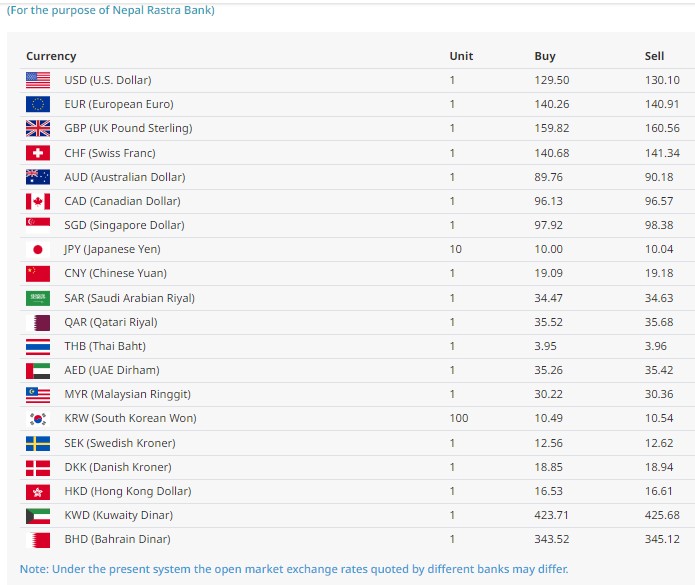
Task: Click the South Korean flag icon
Action: click(x=38, y=418)
